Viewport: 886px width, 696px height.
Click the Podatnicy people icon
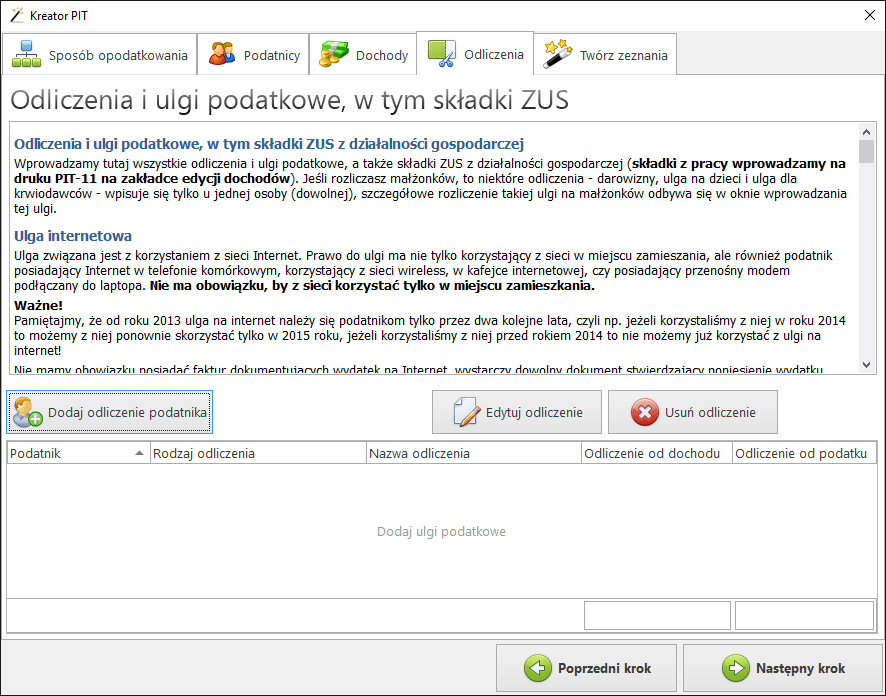[222, 55]
